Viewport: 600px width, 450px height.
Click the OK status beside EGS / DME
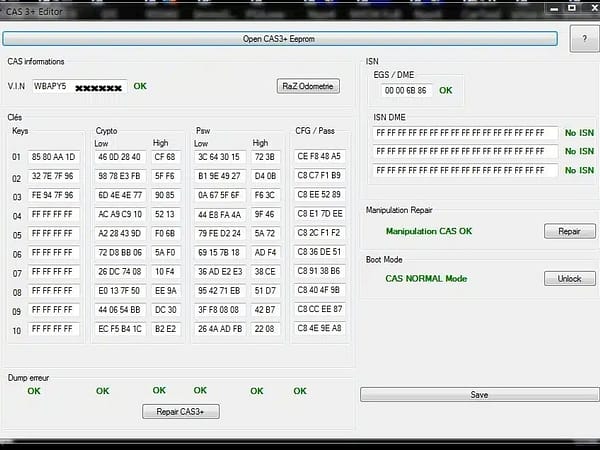446,91
